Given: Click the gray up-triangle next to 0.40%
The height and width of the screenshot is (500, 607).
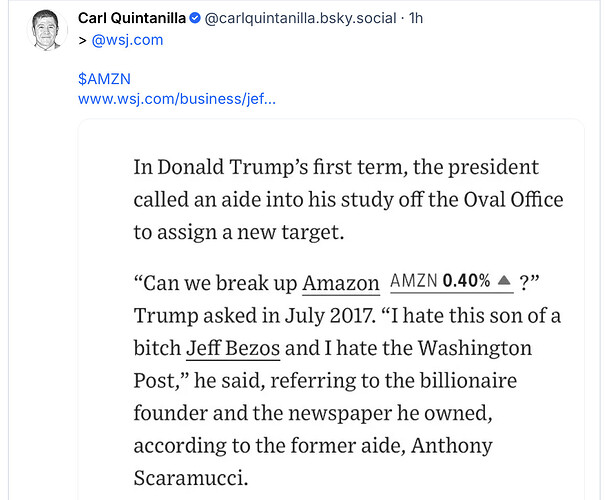Looking at the screenshot, I should pyautogui.click(x=504, y=280).
